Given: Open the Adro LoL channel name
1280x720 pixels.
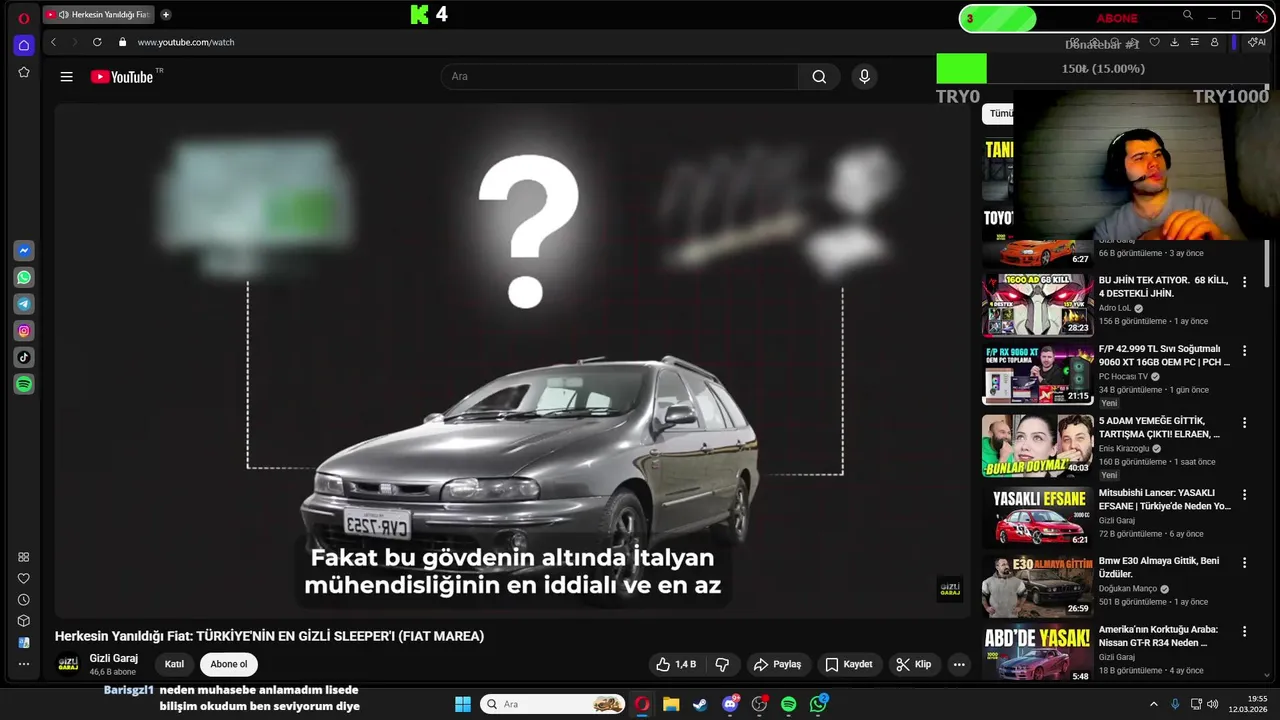Looking at the screenshot, I should tap(1115, 308).
